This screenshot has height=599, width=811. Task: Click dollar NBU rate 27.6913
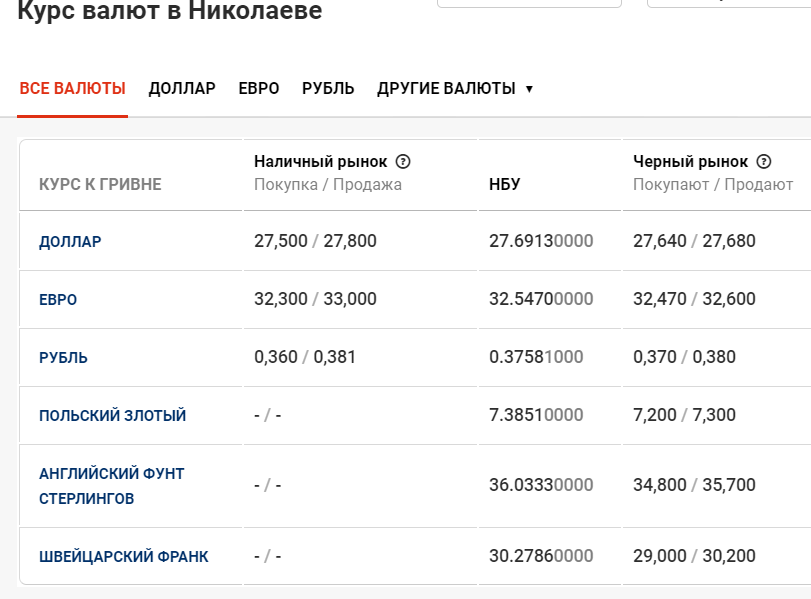point(541,241)
